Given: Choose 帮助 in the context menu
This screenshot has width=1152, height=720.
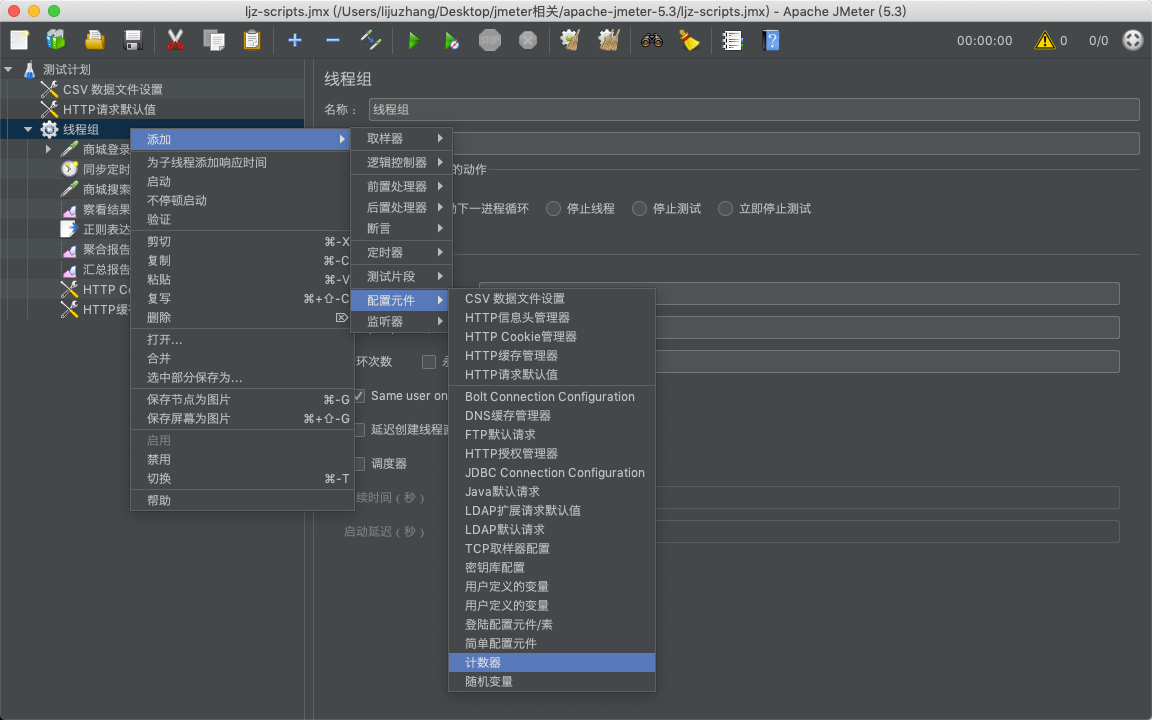Looking at the screenshot, I should [x=242, y=500].
